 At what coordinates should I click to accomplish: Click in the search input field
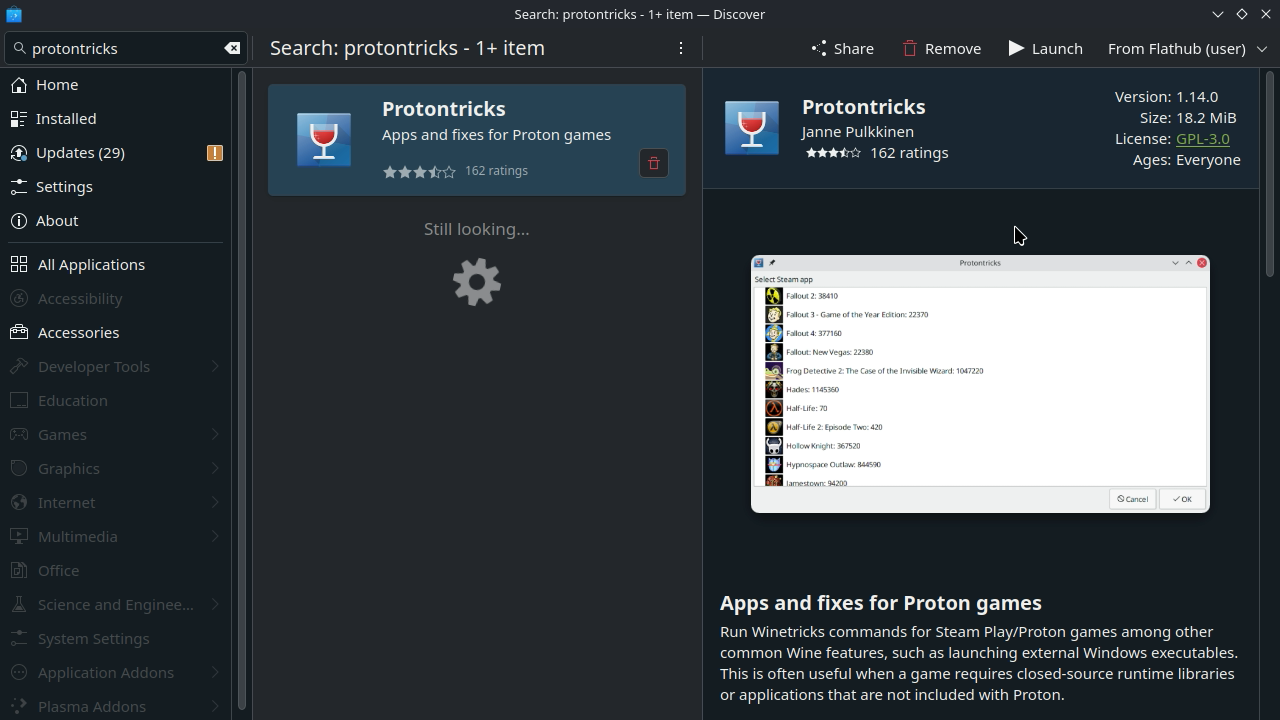[x=120, y=48]
